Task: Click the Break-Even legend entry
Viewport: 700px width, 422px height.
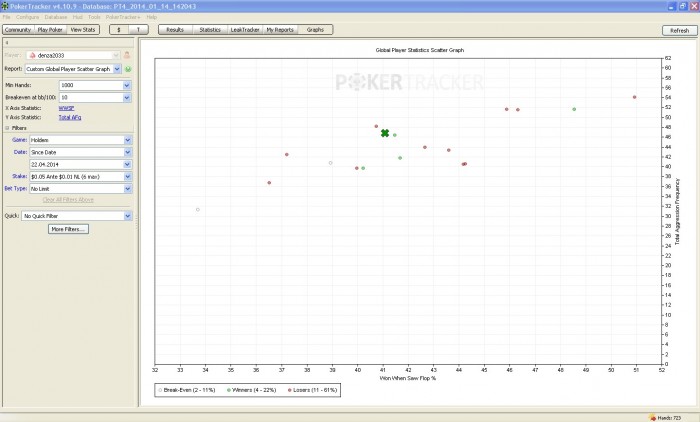Action: (x=187, y=390)
